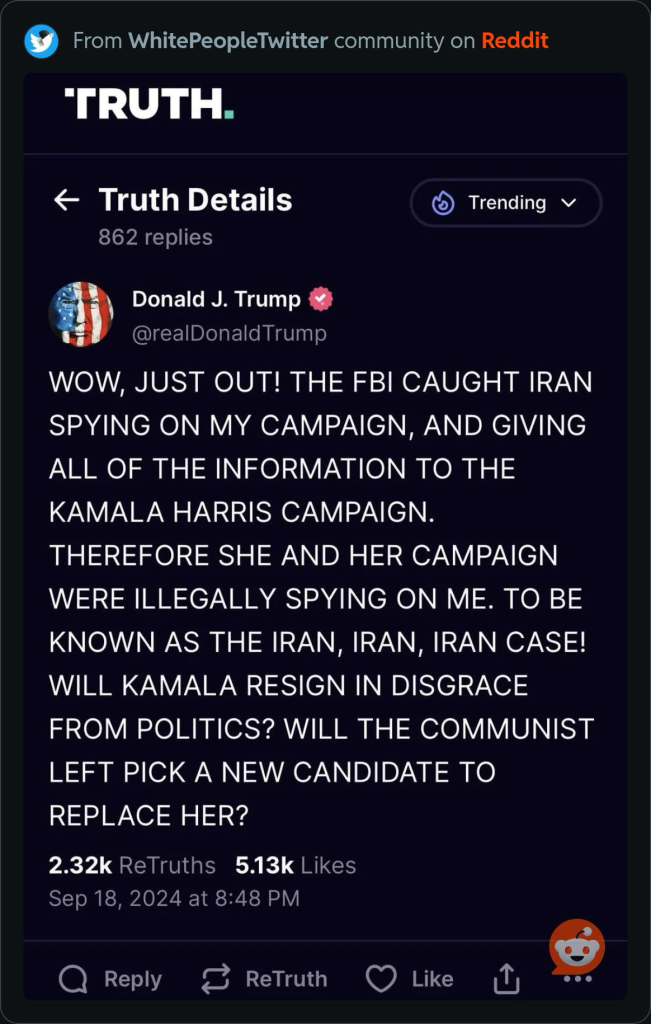The height and width of the screenshot is (1024, 651).
Task: Click the blue bird icon at top
Action: click(x=41, y=41)
